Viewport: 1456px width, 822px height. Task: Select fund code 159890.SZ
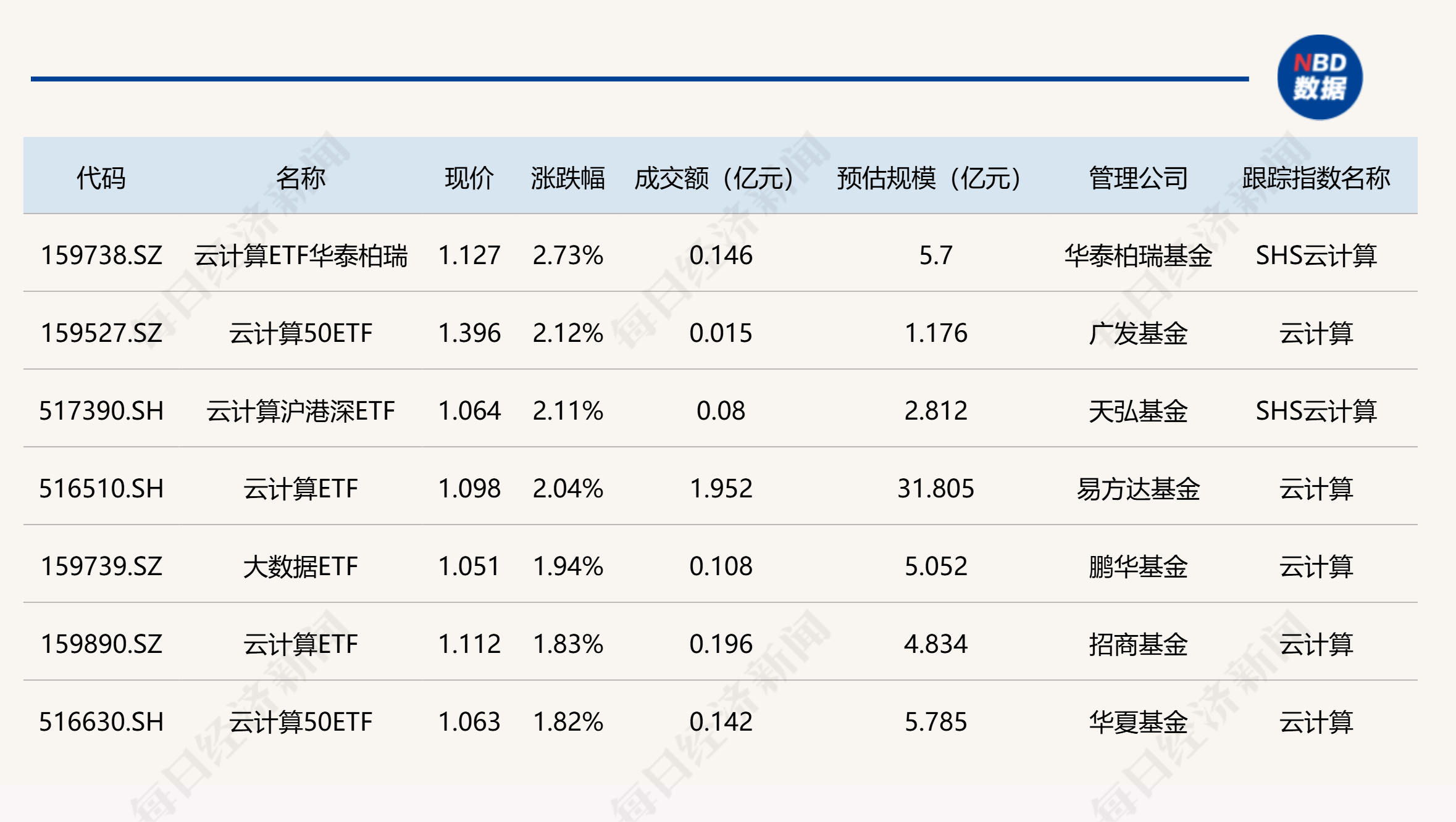tap(101, 644)
